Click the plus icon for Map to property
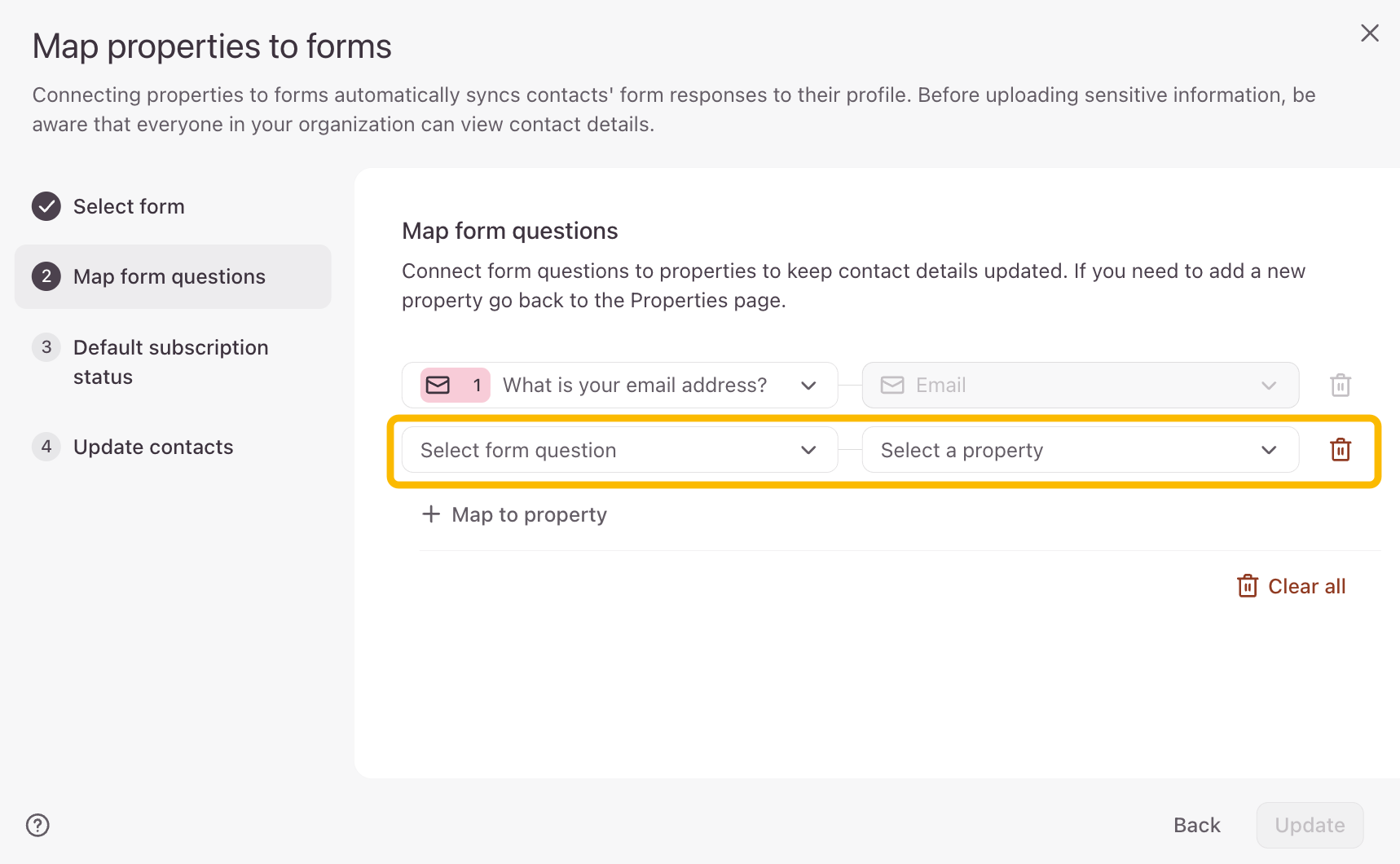1400x864 pixels. pos(431,514)
